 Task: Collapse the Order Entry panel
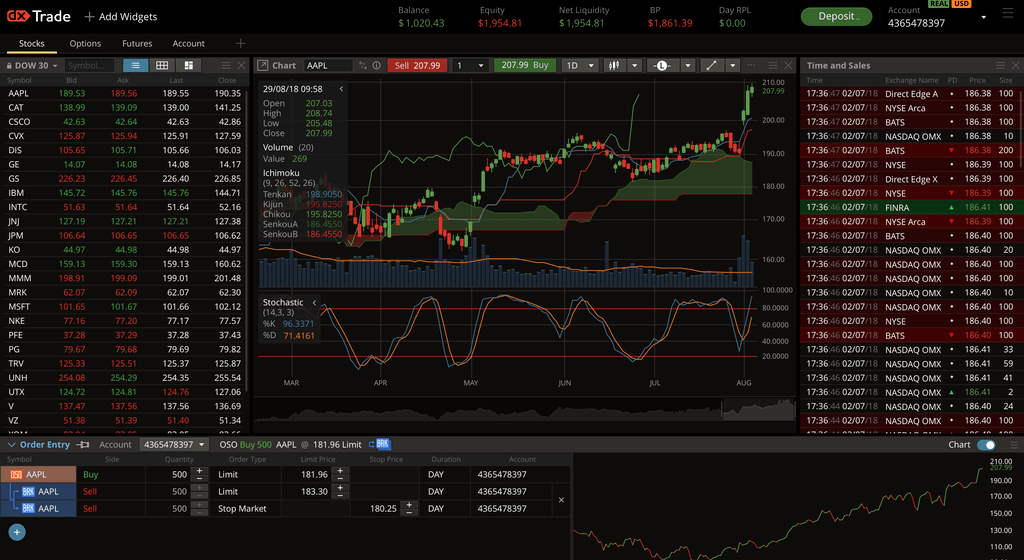point(11,444)
